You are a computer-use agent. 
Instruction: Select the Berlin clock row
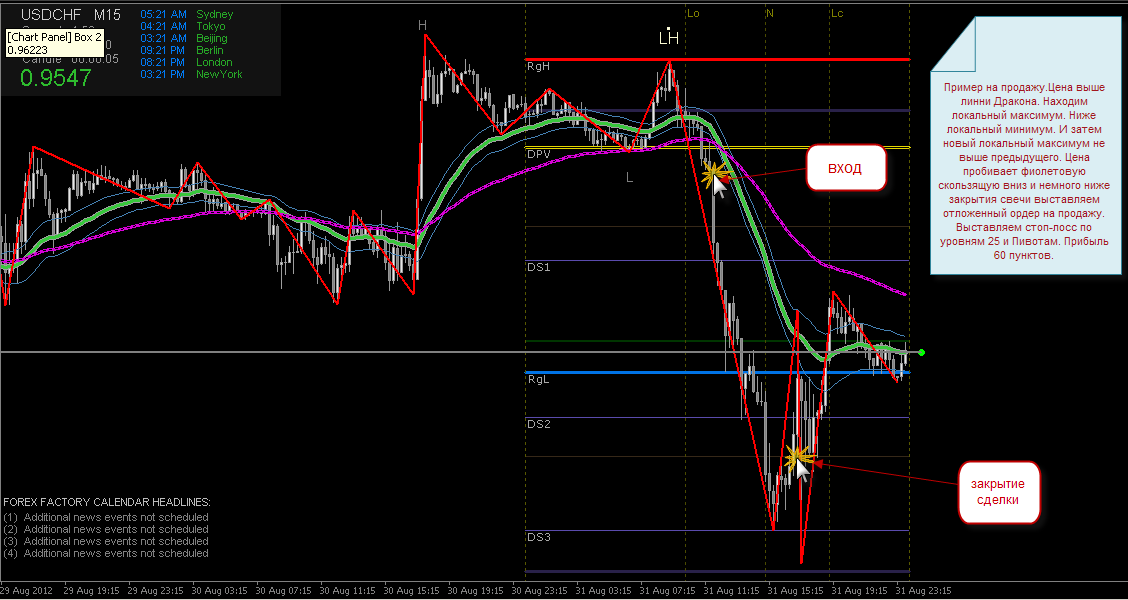[181, 50]
